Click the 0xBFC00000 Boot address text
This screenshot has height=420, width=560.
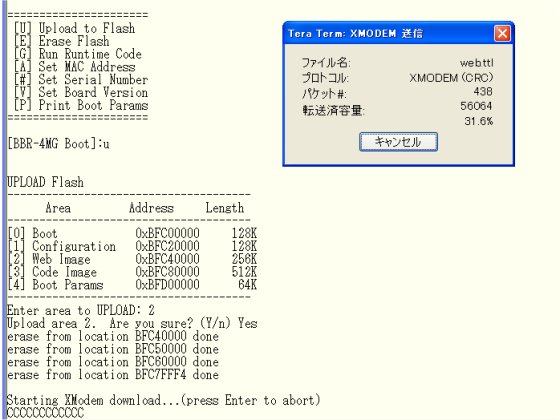coord(167,233)
